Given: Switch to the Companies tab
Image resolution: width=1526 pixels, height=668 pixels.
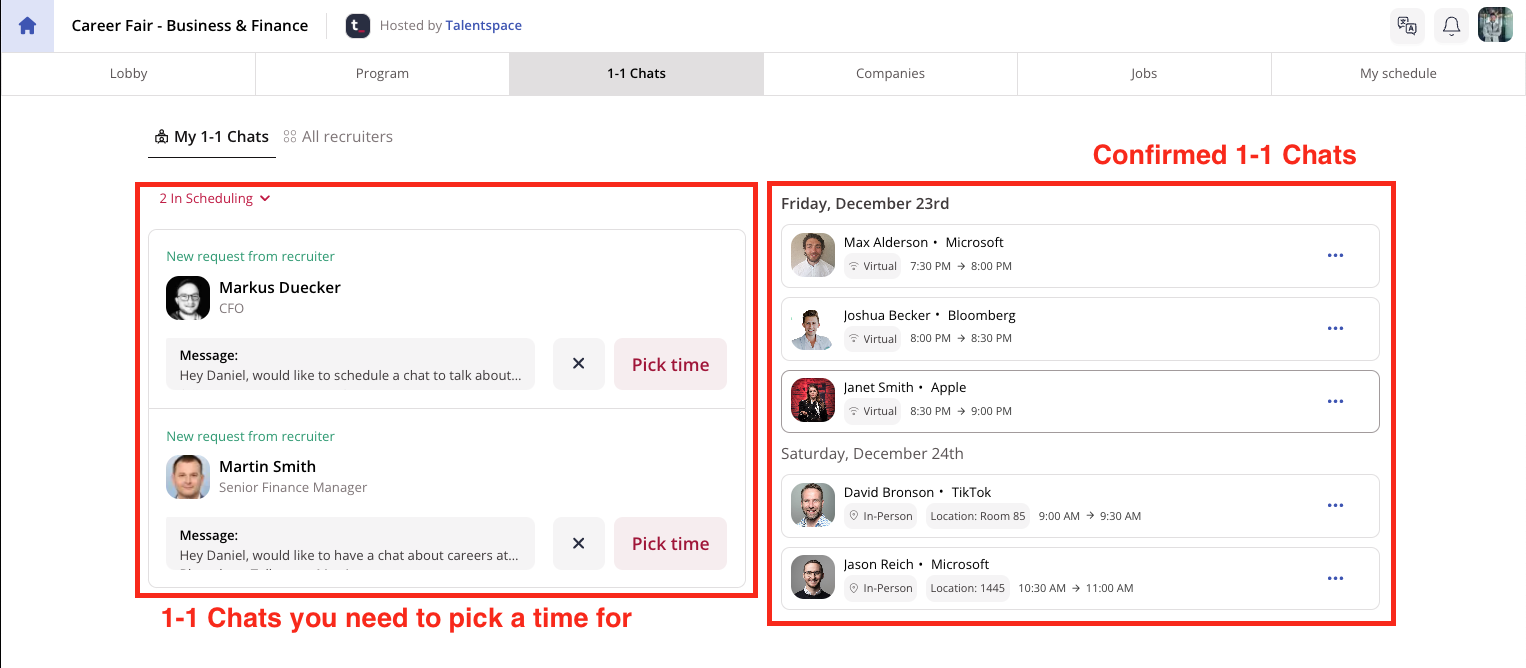Looking at the screenshot, I should click(x=890, y=73).
